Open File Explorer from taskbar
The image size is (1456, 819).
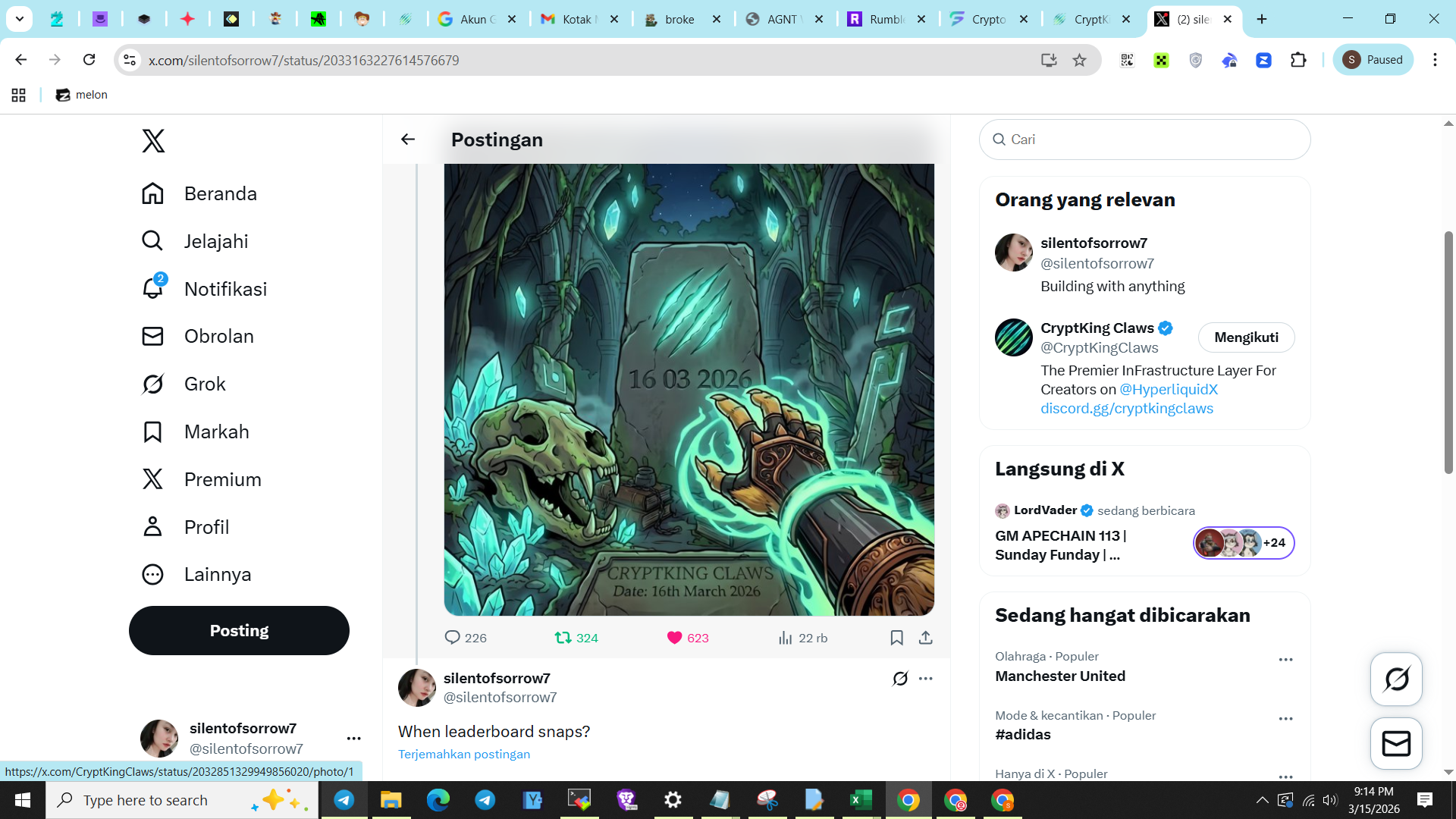pos(391,800)
